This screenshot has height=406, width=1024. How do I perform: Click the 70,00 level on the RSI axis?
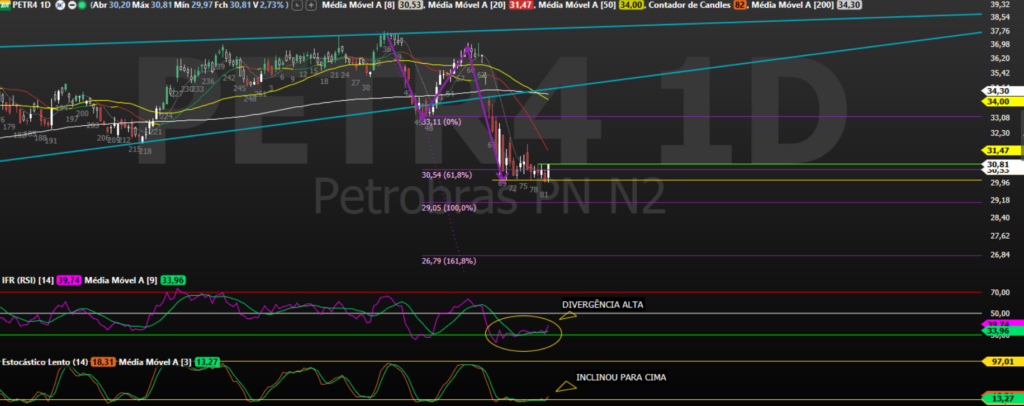click(x=999, y=292)
